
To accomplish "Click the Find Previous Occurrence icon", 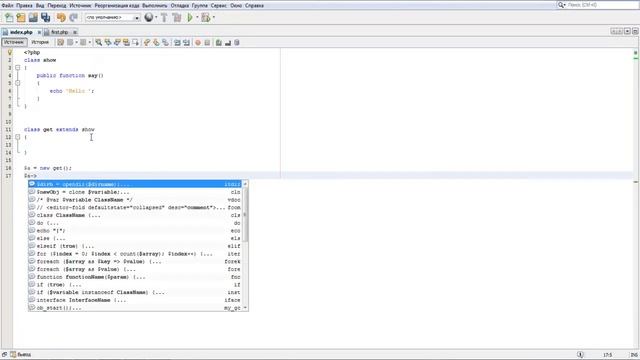I will click(x=108, y=42).
